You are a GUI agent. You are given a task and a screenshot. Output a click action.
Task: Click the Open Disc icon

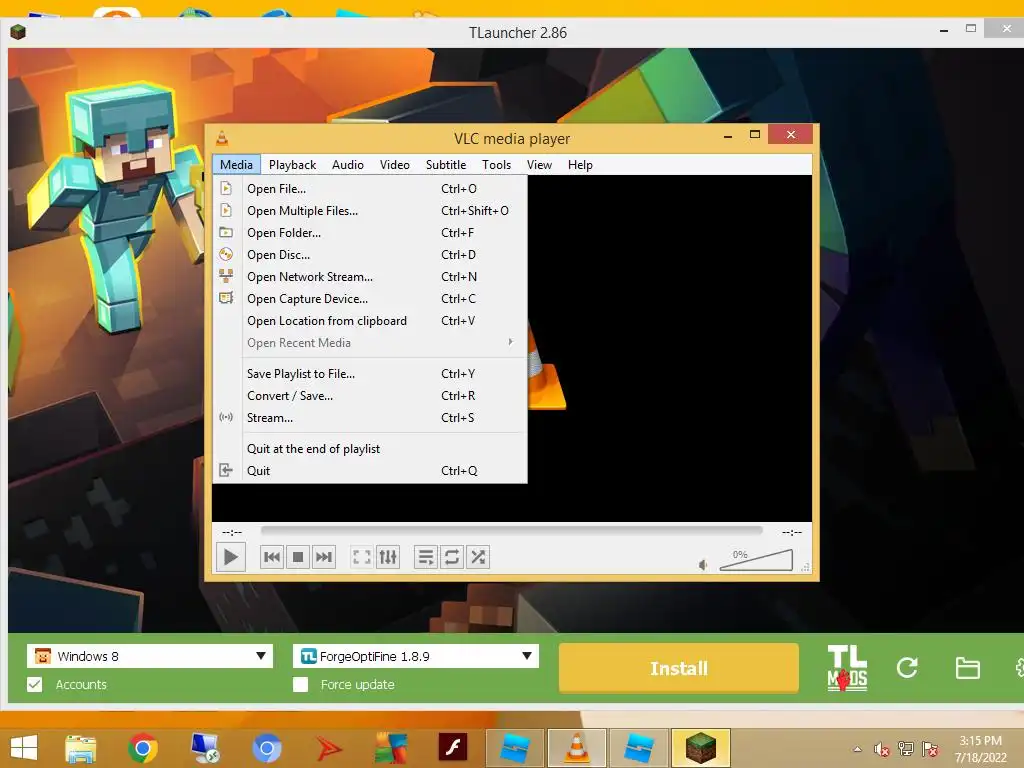226,255
